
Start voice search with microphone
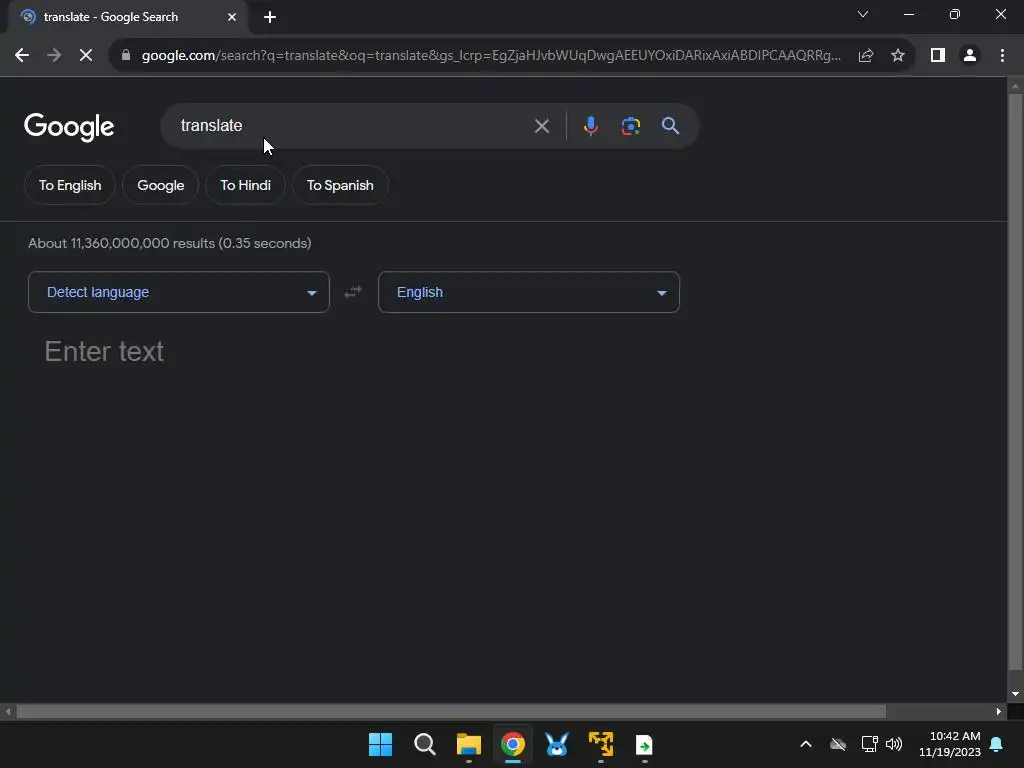click(x=590, y=126)
